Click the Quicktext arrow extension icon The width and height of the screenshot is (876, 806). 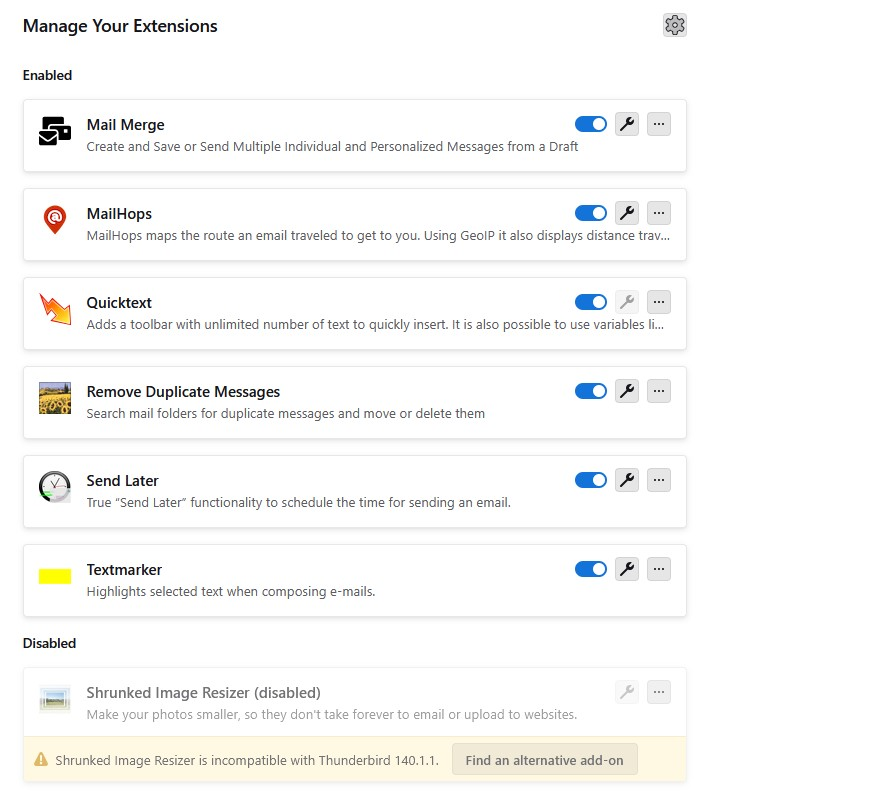pyautogui.click(x=55, y=309)
